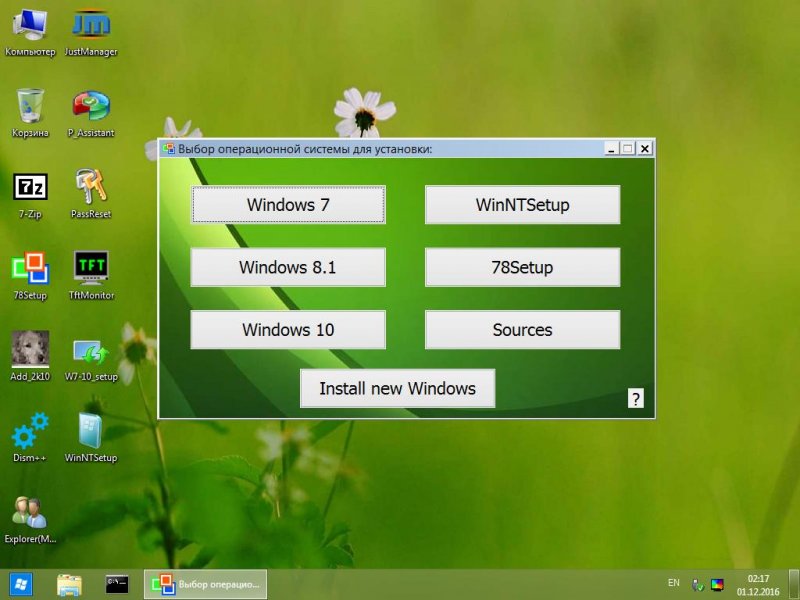
Task: Select the WinNTSetup desktop icon
Action: coord(91,438)
